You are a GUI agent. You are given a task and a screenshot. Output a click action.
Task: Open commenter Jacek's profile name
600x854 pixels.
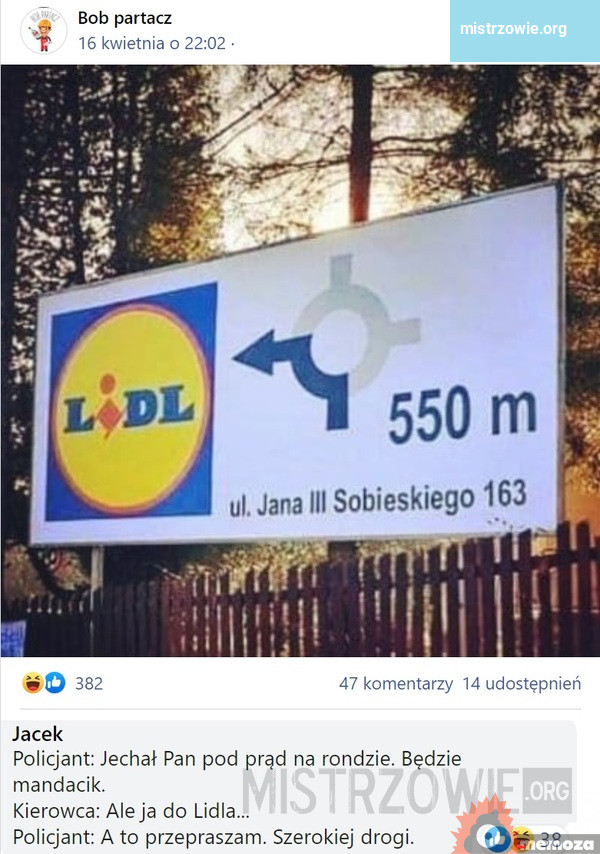(38, 734)
